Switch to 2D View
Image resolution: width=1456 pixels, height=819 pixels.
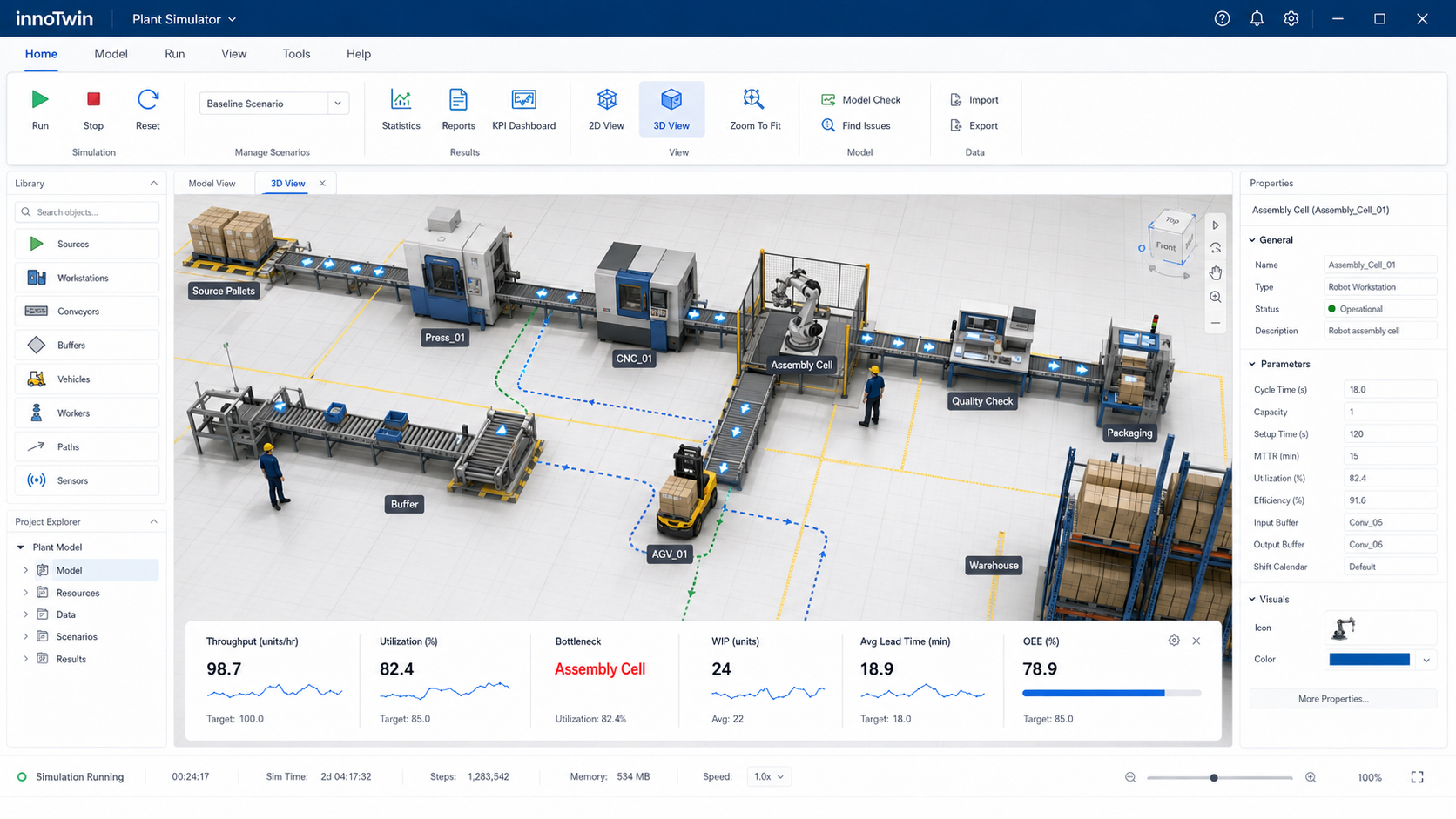(606, 110)
